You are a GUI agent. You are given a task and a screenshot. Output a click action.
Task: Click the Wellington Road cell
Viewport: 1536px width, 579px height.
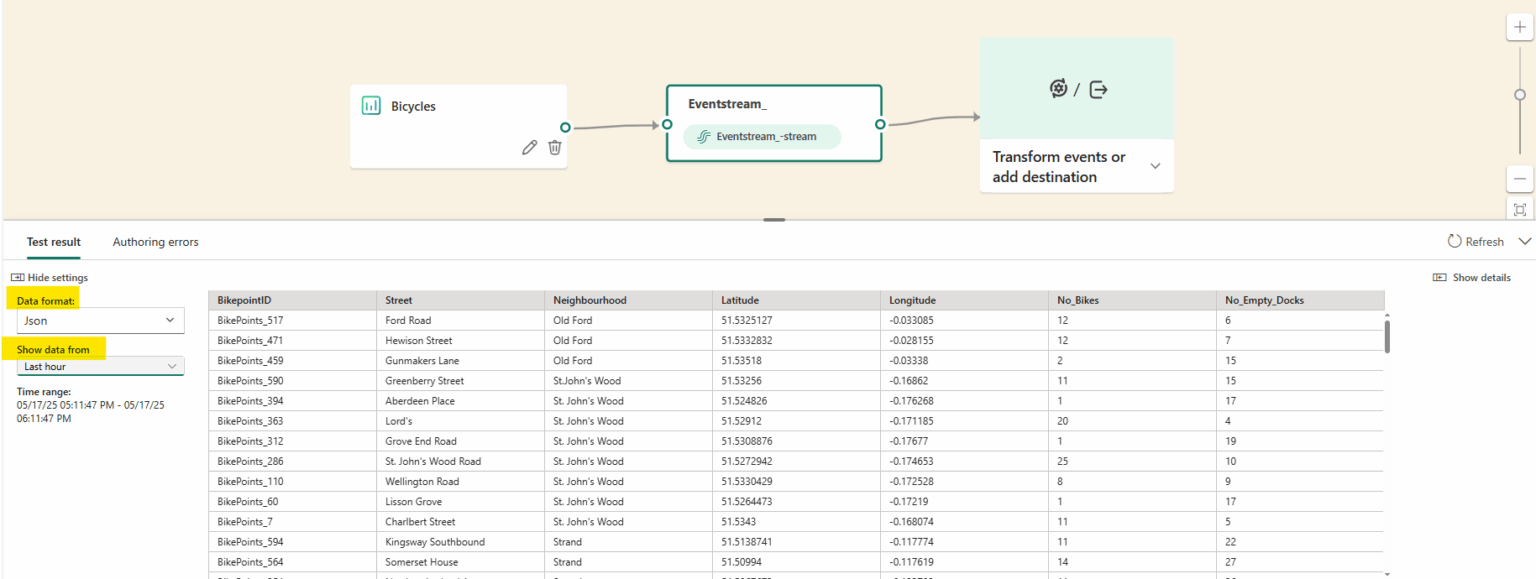(461, 481)
